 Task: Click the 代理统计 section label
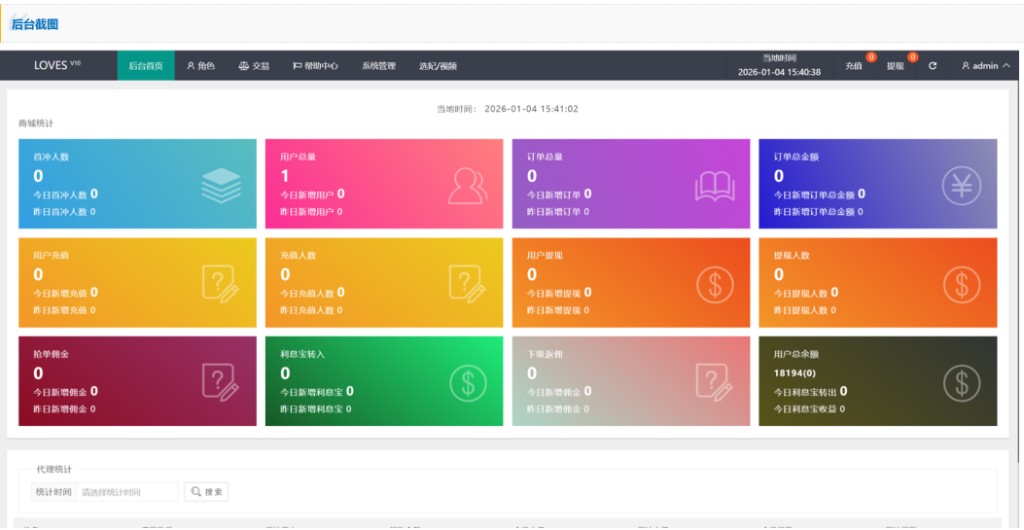pyautogui.click(x=54, y=469)
